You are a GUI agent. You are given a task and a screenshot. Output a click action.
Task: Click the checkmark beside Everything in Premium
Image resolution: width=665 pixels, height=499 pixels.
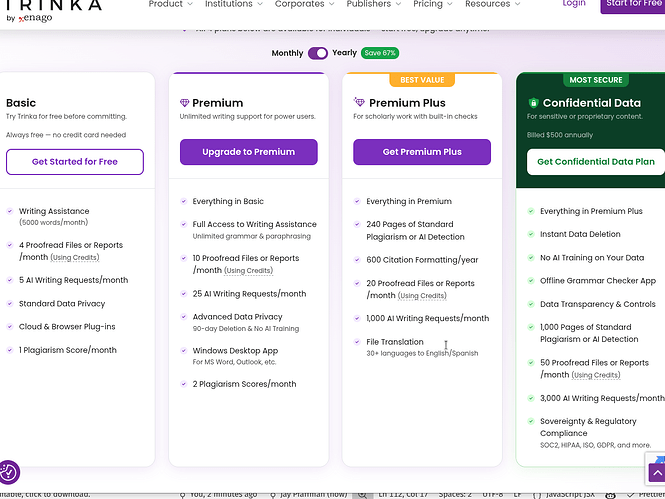pos(357,201)
